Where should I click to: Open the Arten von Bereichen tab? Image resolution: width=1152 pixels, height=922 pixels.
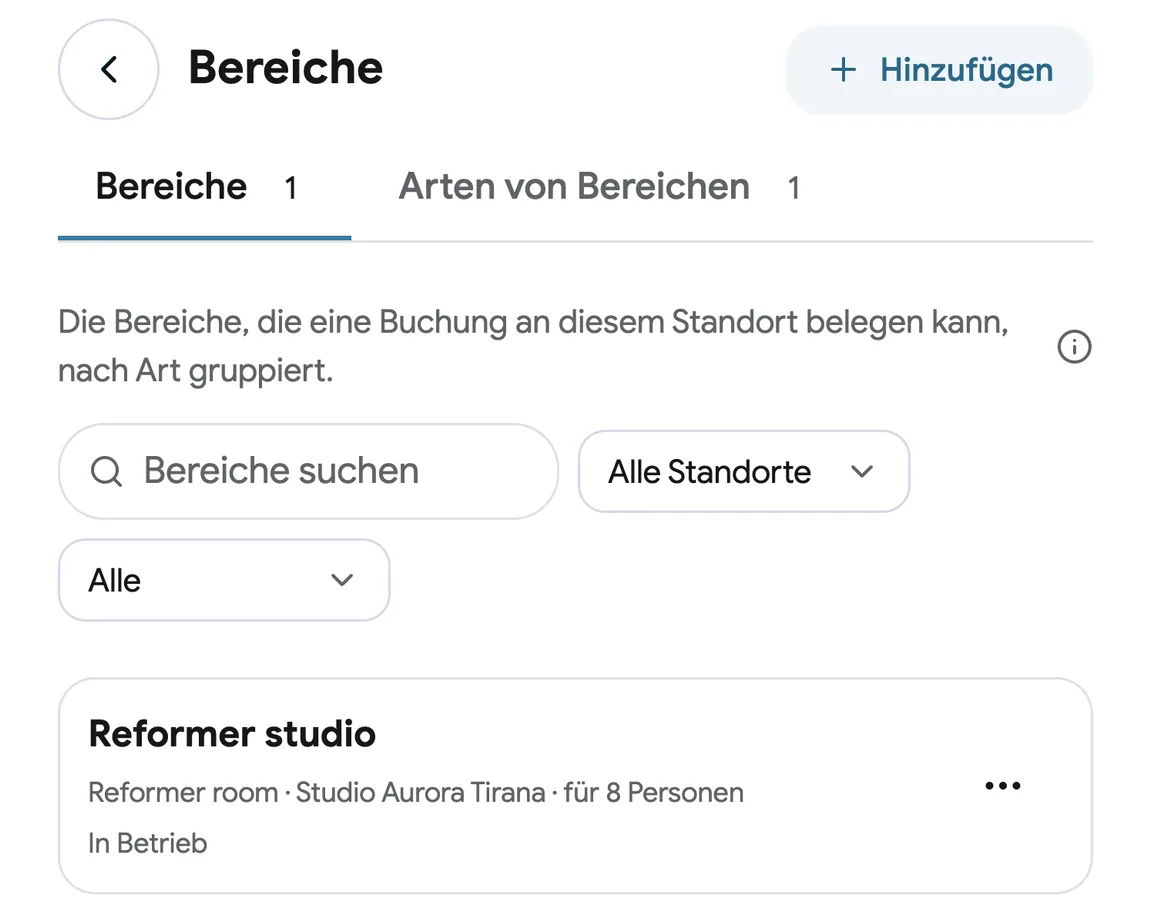pyautogui.click(x=599, y=187)
